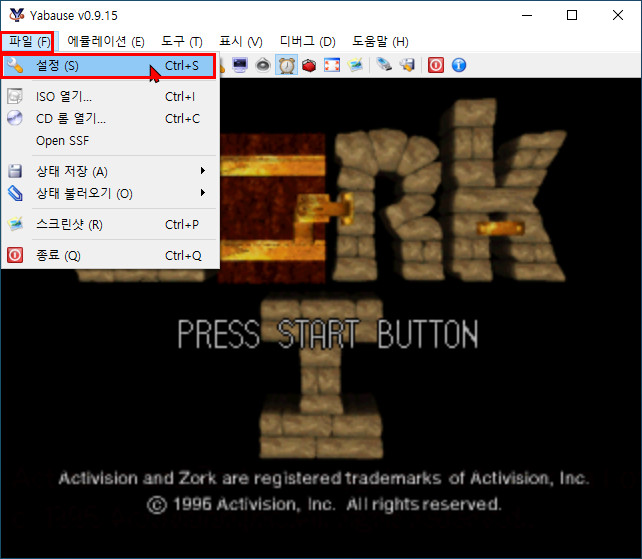
Task: Open the 디버그 (D) menu
Action: (307, 42)
